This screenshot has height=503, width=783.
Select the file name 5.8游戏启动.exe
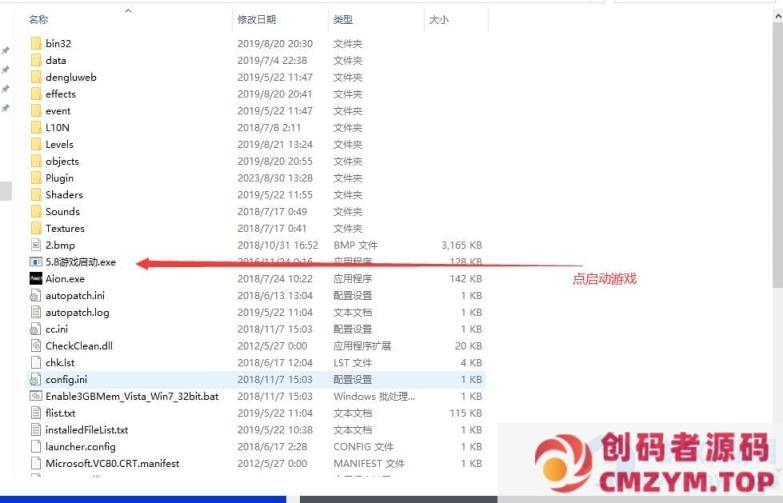(80, 262)
